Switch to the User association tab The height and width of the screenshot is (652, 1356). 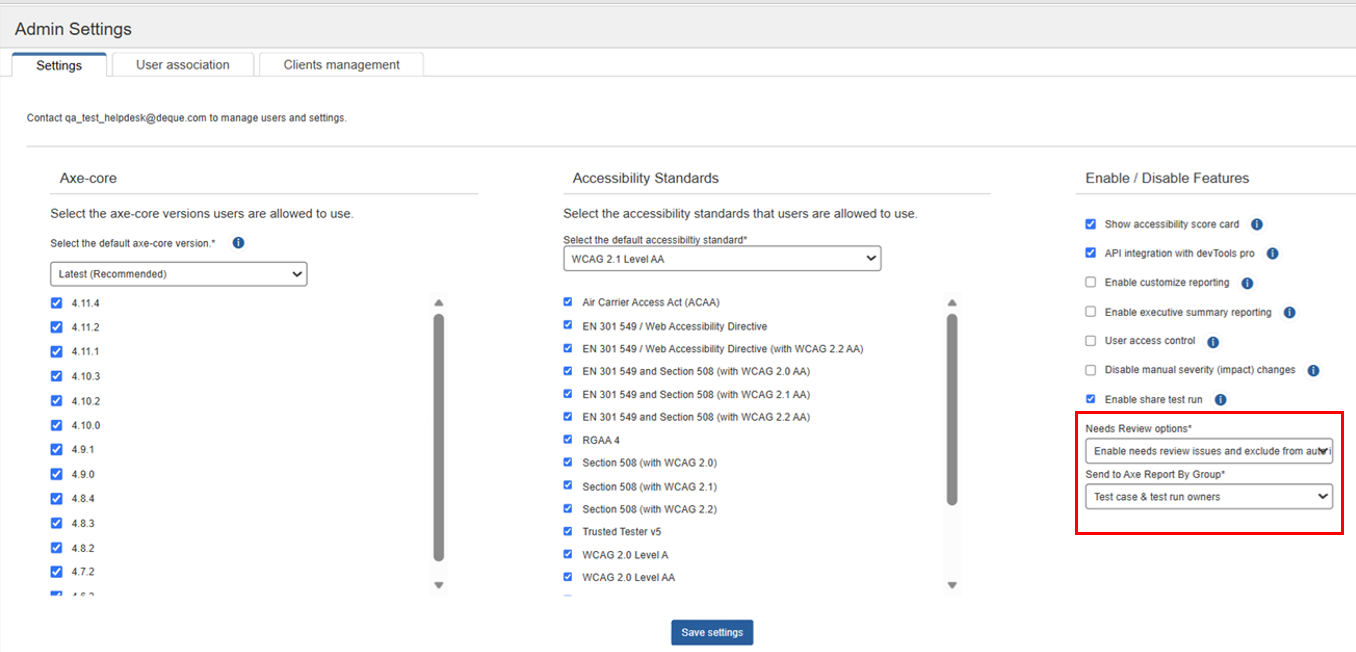pos(183,65)
